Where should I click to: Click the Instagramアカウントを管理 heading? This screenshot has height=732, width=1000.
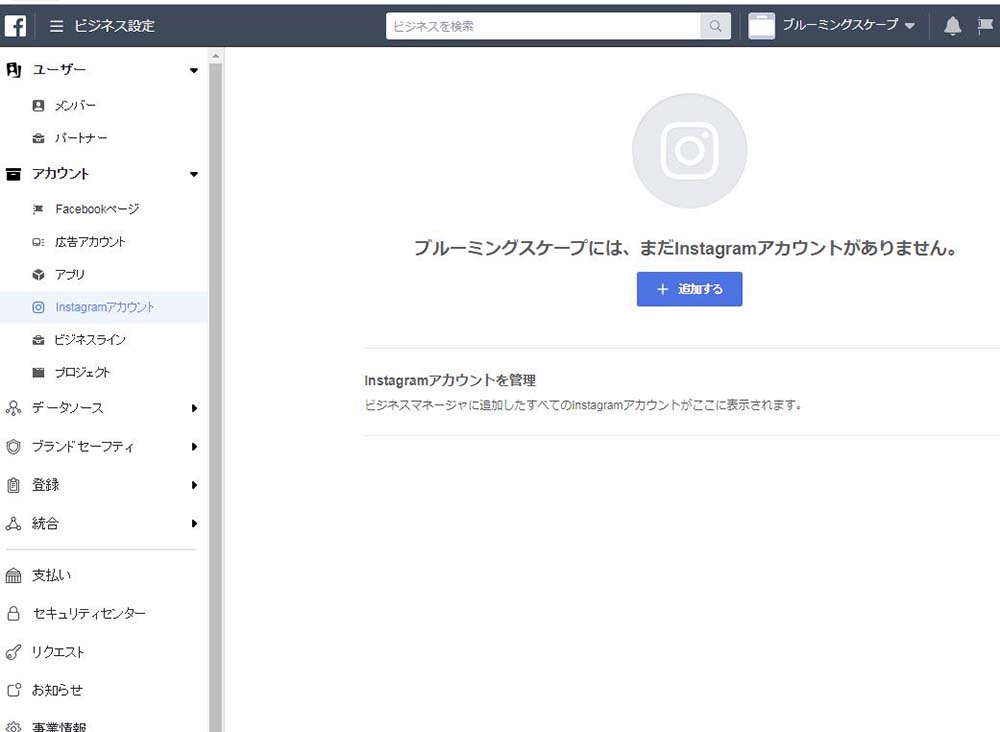(450, 381)
